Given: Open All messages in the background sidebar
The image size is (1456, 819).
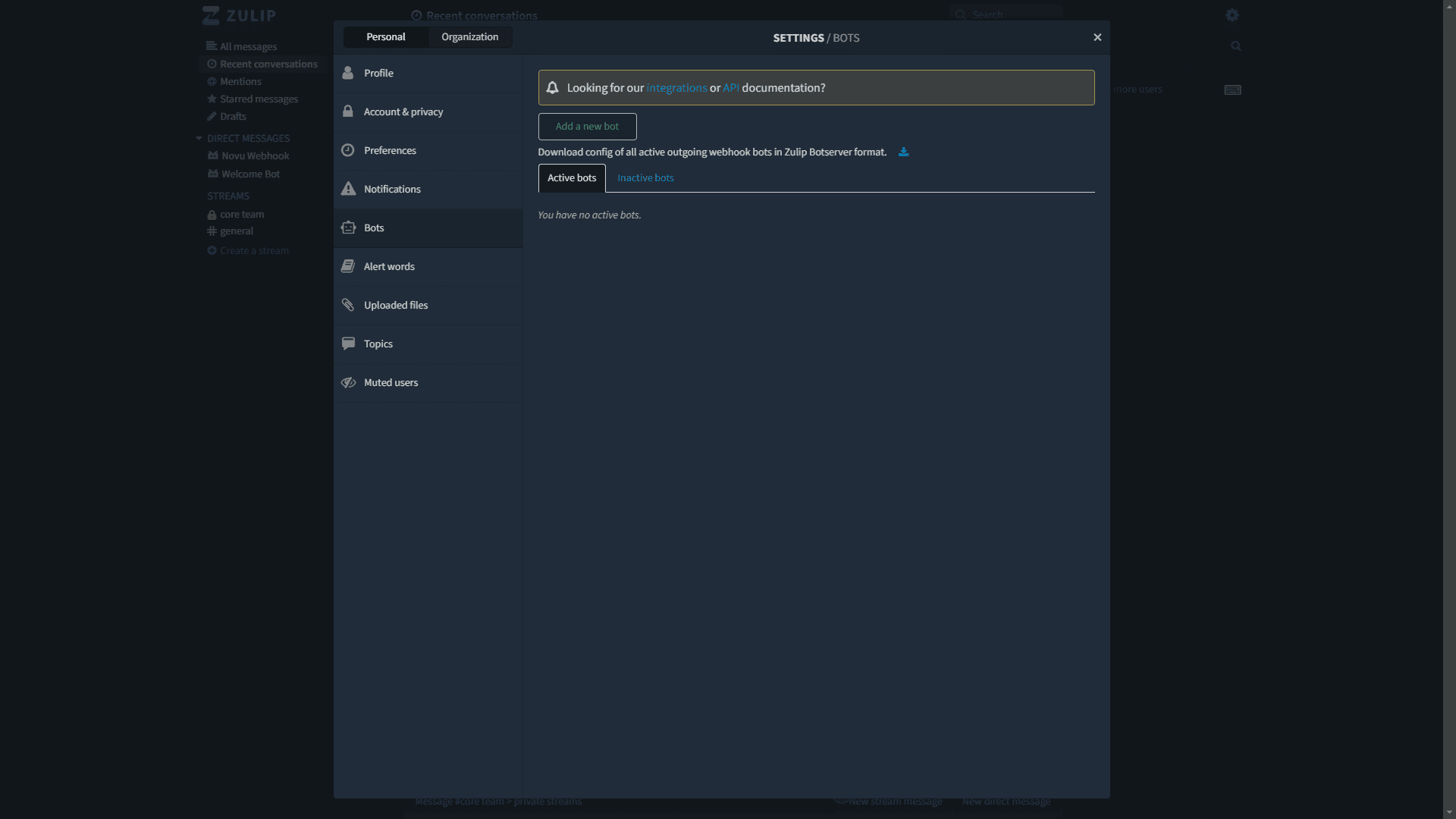Looking at the screenshot, I should tap(249, 47).
